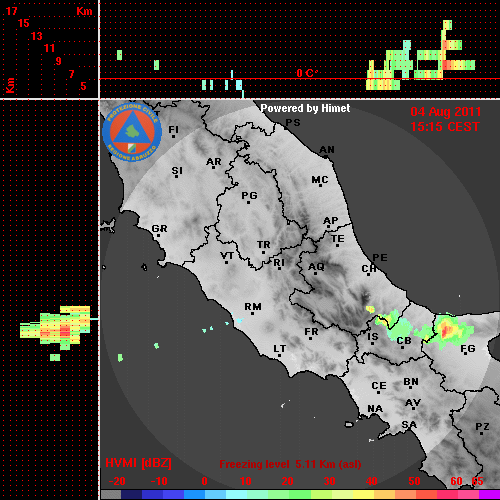Click the yellow 40 dBZ color swatch
Image resolution: width=500 pixels, height=500 pixels.
(x=363, y=494)
